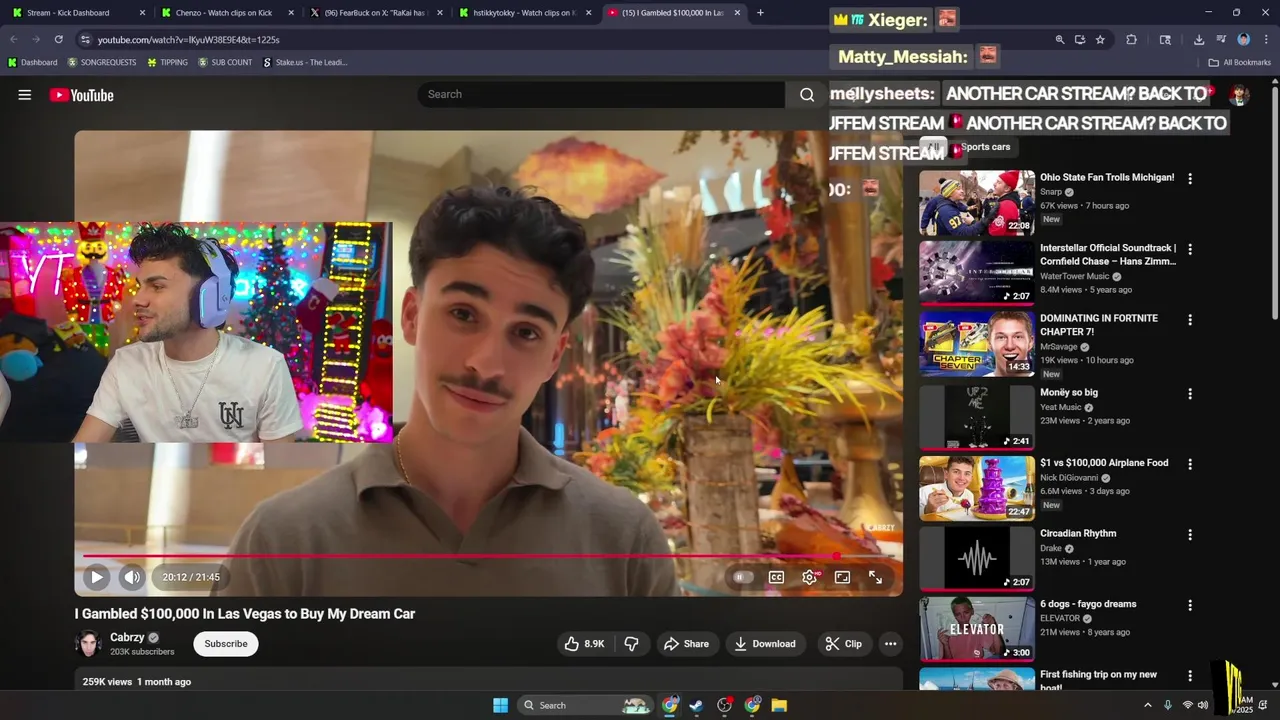
Task: Go to the YouTube home logo
Action: click(x=82, y=95)
